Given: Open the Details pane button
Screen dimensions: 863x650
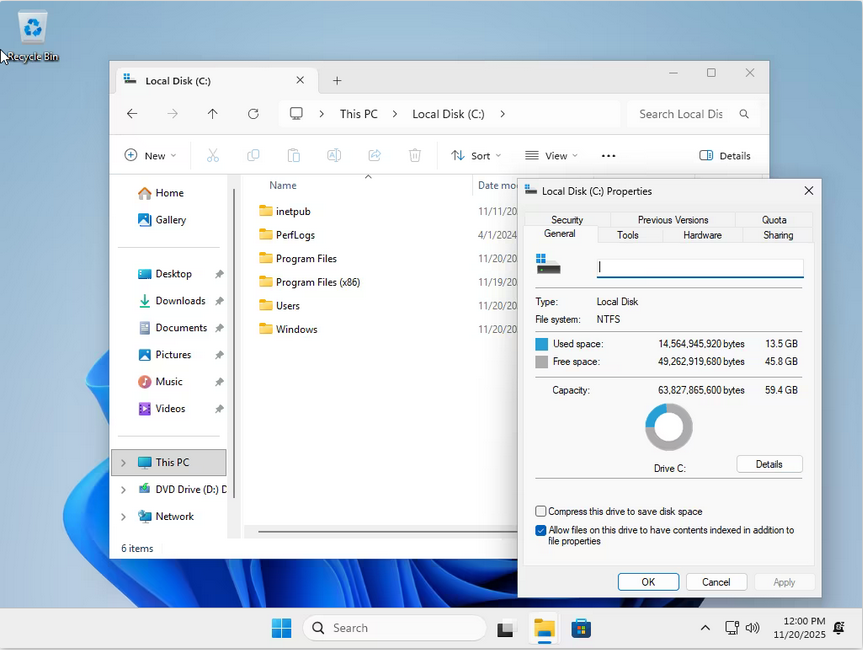Looking at the screenshot, I should pyautogui.click(x=725, y=156).
